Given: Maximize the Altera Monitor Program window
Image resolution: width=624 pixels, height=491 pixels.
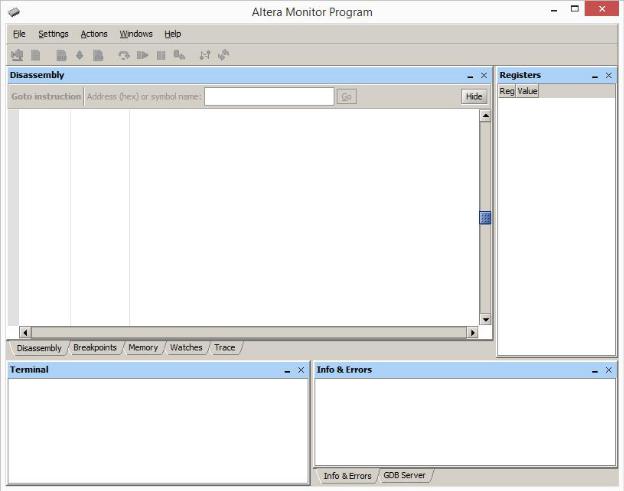Looking at the screenshot, I should tap(575, 9).
